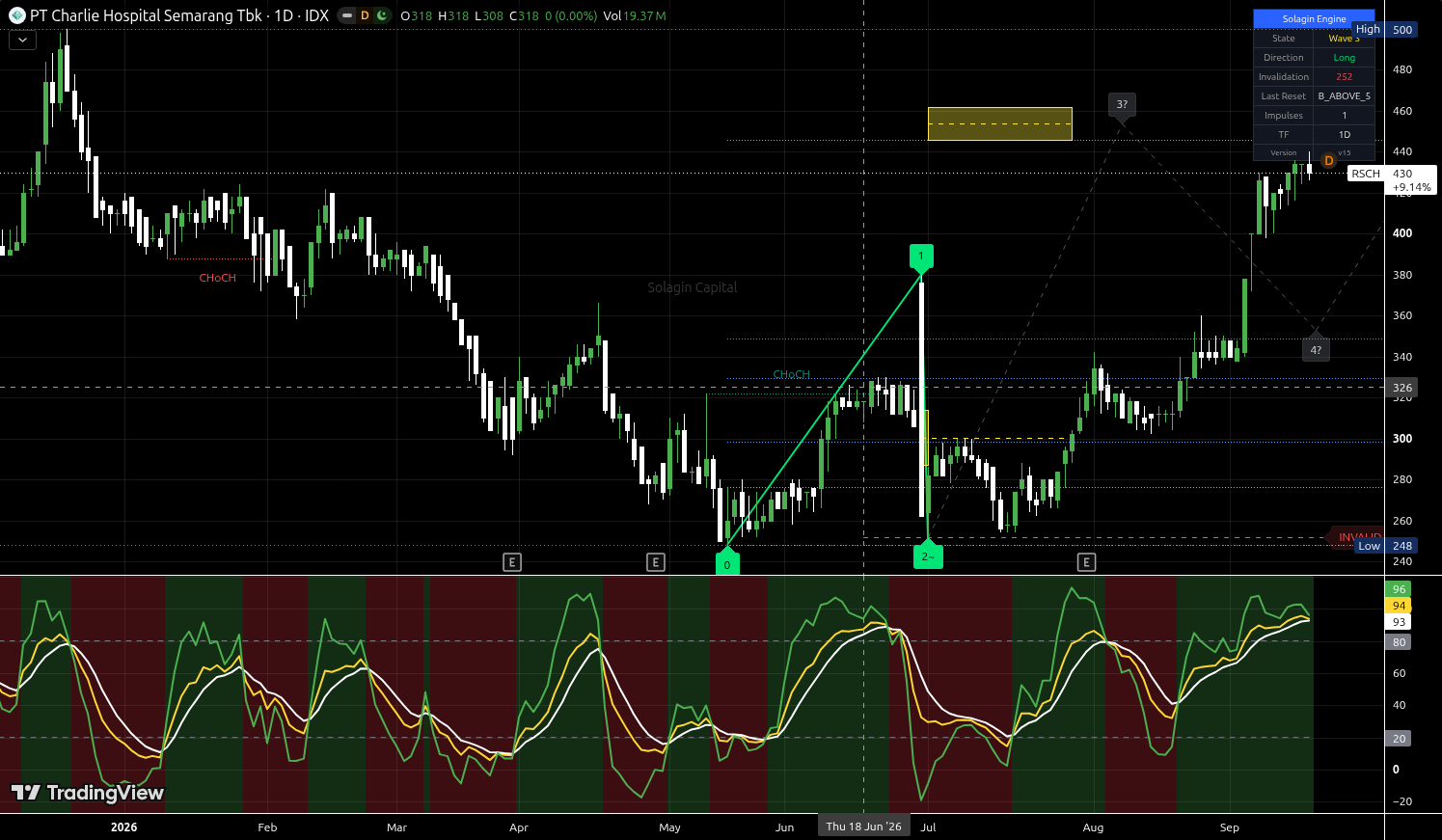The width and height of the screenshot is (1442, 840).
Task: Collapse the indicator legend with the chevron
Action: (22, 40)
